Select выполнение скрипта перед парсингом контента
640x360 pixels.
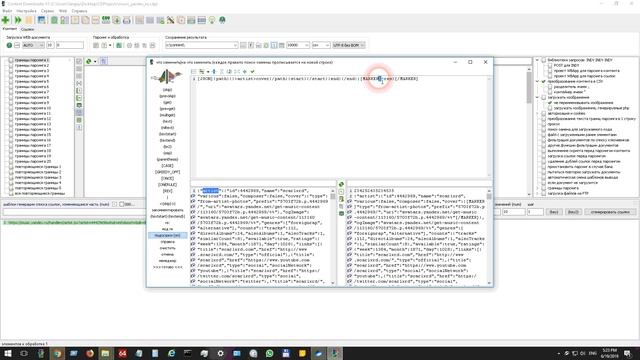click(589, 151)
